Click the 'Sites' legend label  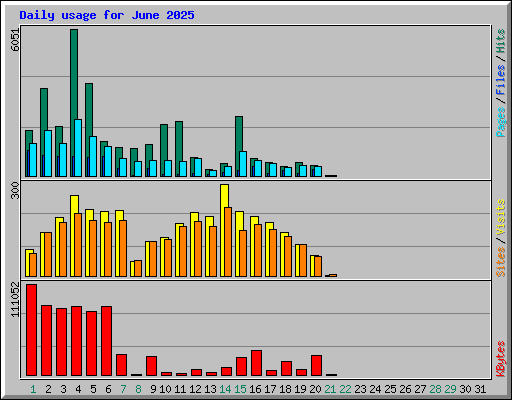(x=500, y=262)
